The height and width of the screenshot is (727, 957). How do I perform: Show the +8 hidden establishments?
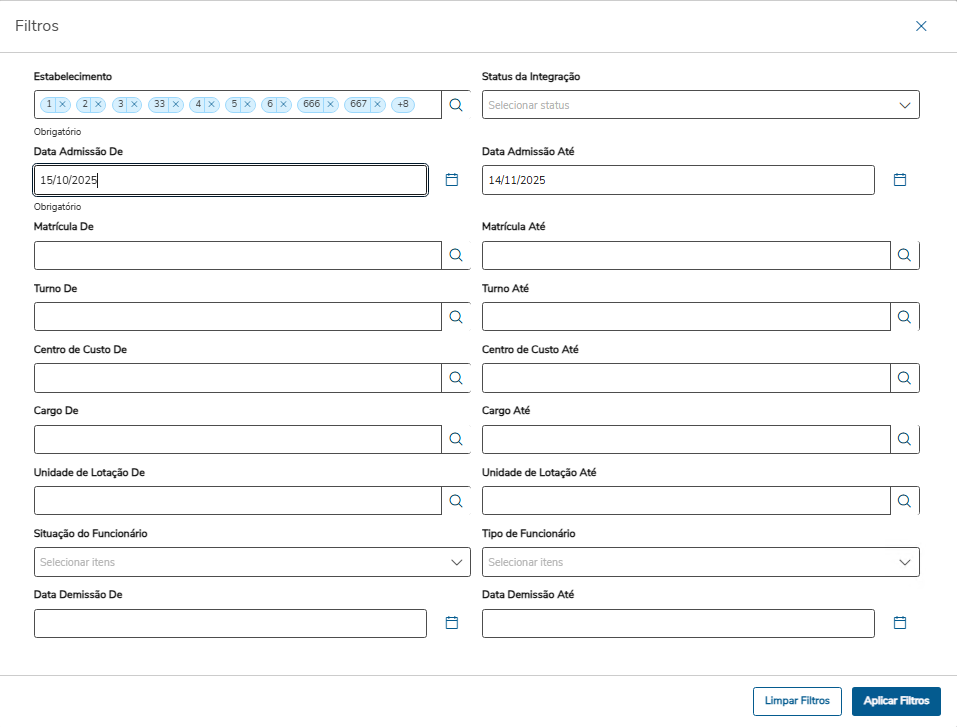tap(403, 104)
